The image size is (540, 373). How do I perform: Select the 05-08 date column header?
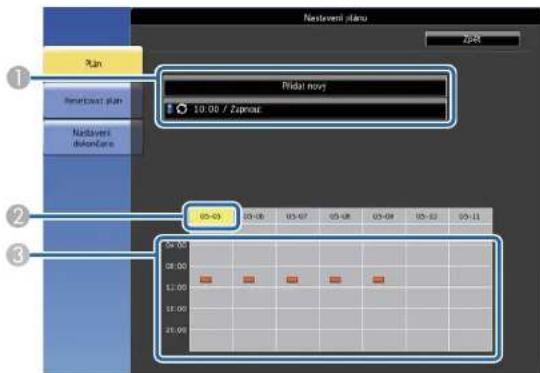pyautogui.click(x=340, y=217)
